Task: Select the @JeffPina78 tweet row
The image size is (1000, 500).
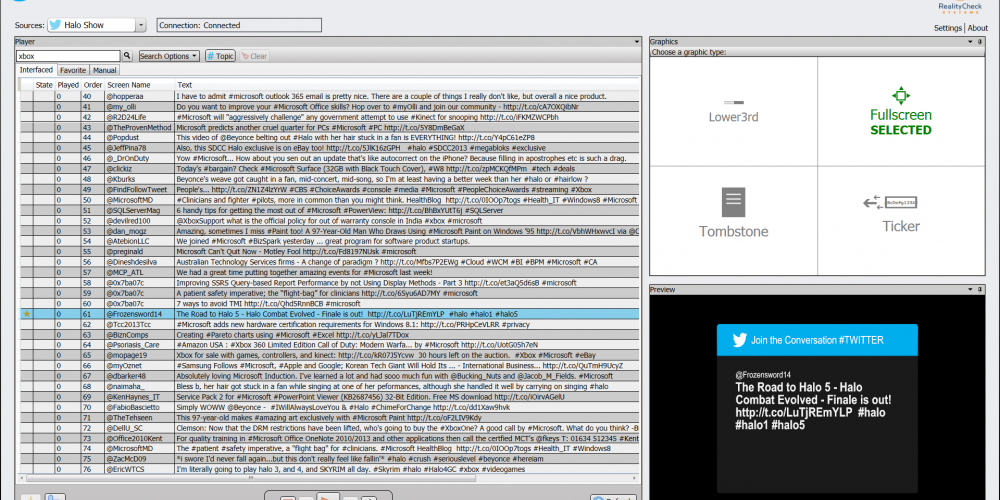Action: coord(330,147)
